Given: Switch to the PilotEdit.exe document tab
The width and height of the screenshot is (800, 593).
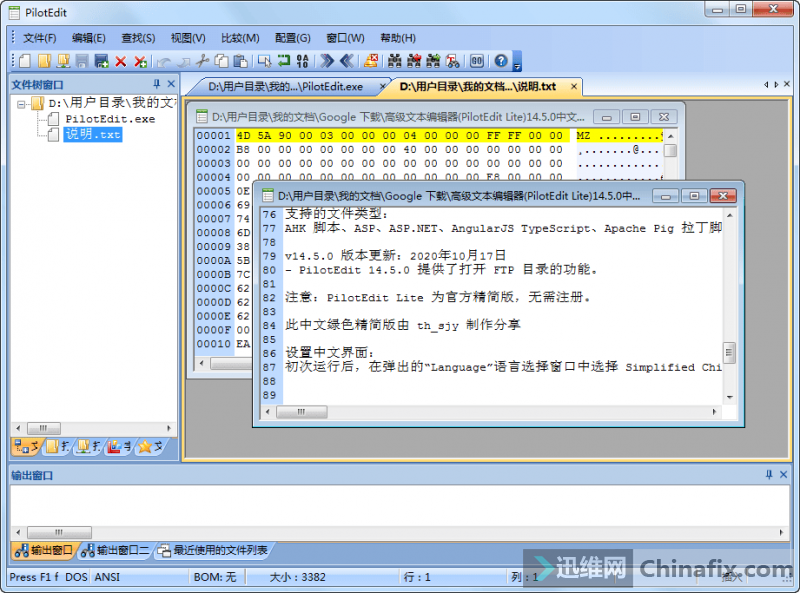Looking at the screenshot, I should (x=286, y=87).
